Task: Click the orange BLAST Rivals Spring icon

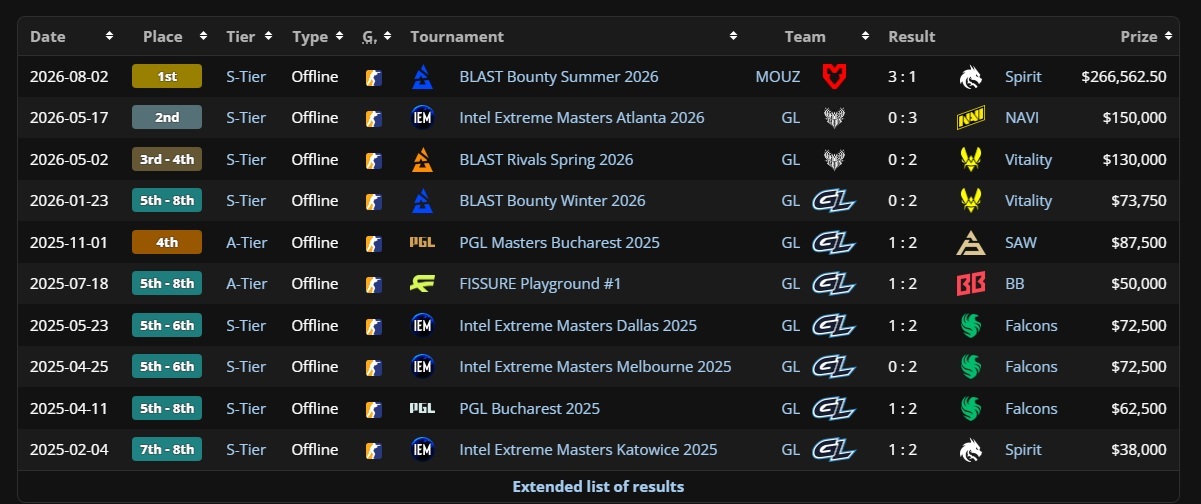Action: click(x=422, y=159)
